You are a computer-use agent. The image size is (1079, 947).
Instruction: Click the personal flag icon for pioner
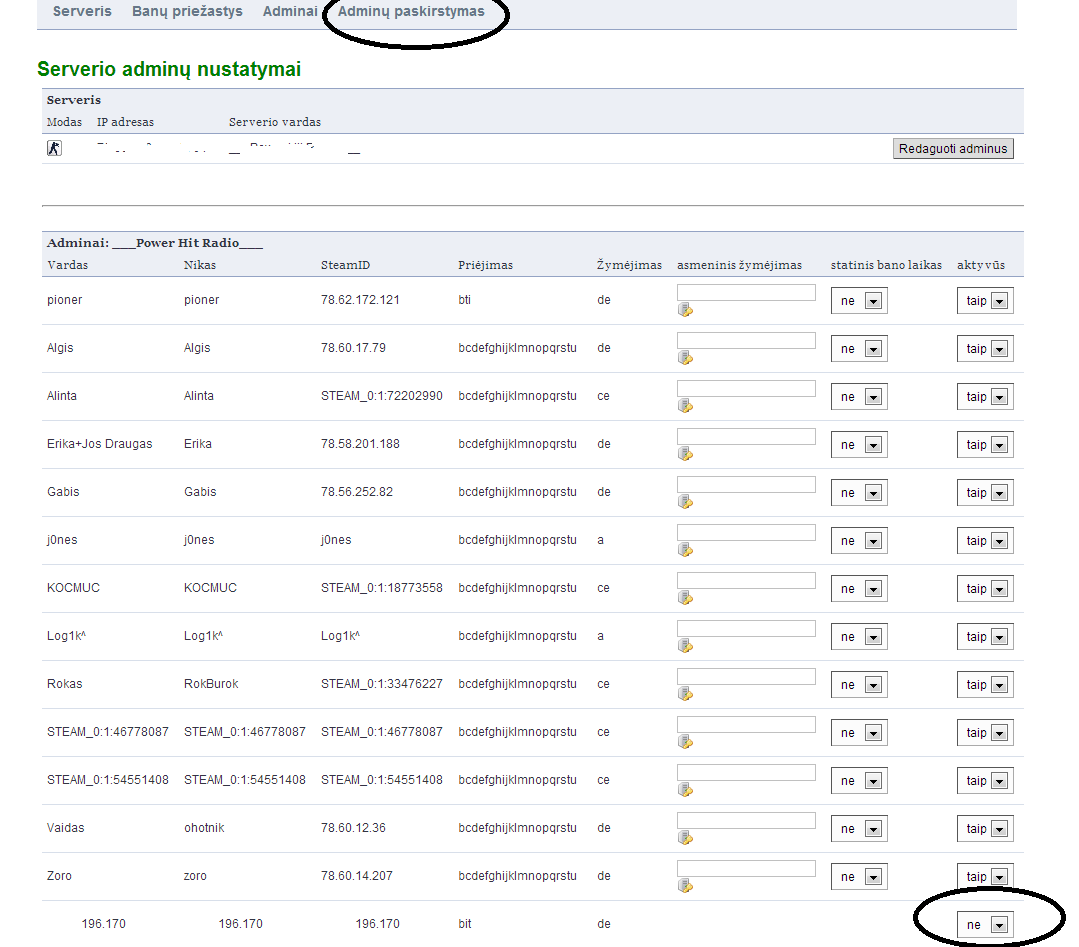685,310
